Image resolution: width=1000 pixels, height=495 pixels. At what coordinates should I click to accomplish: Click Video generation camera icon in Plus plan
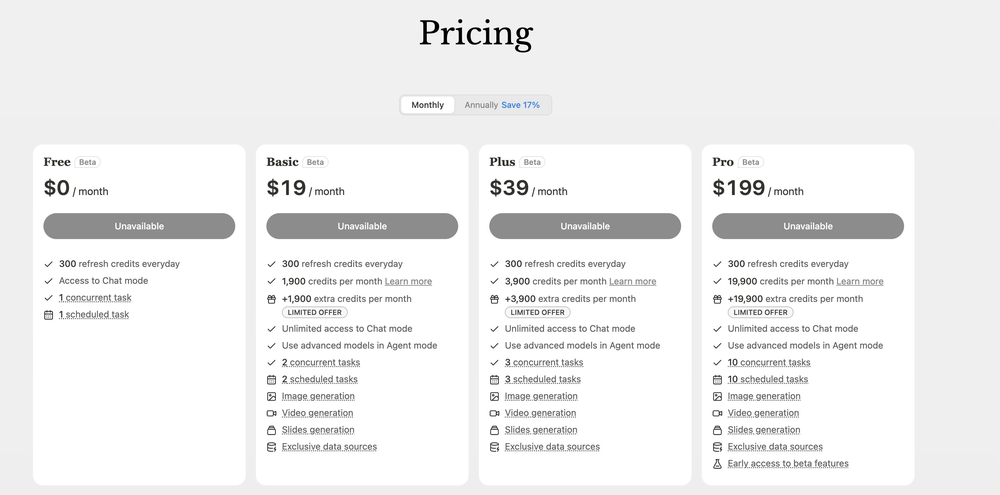(494, 413)
